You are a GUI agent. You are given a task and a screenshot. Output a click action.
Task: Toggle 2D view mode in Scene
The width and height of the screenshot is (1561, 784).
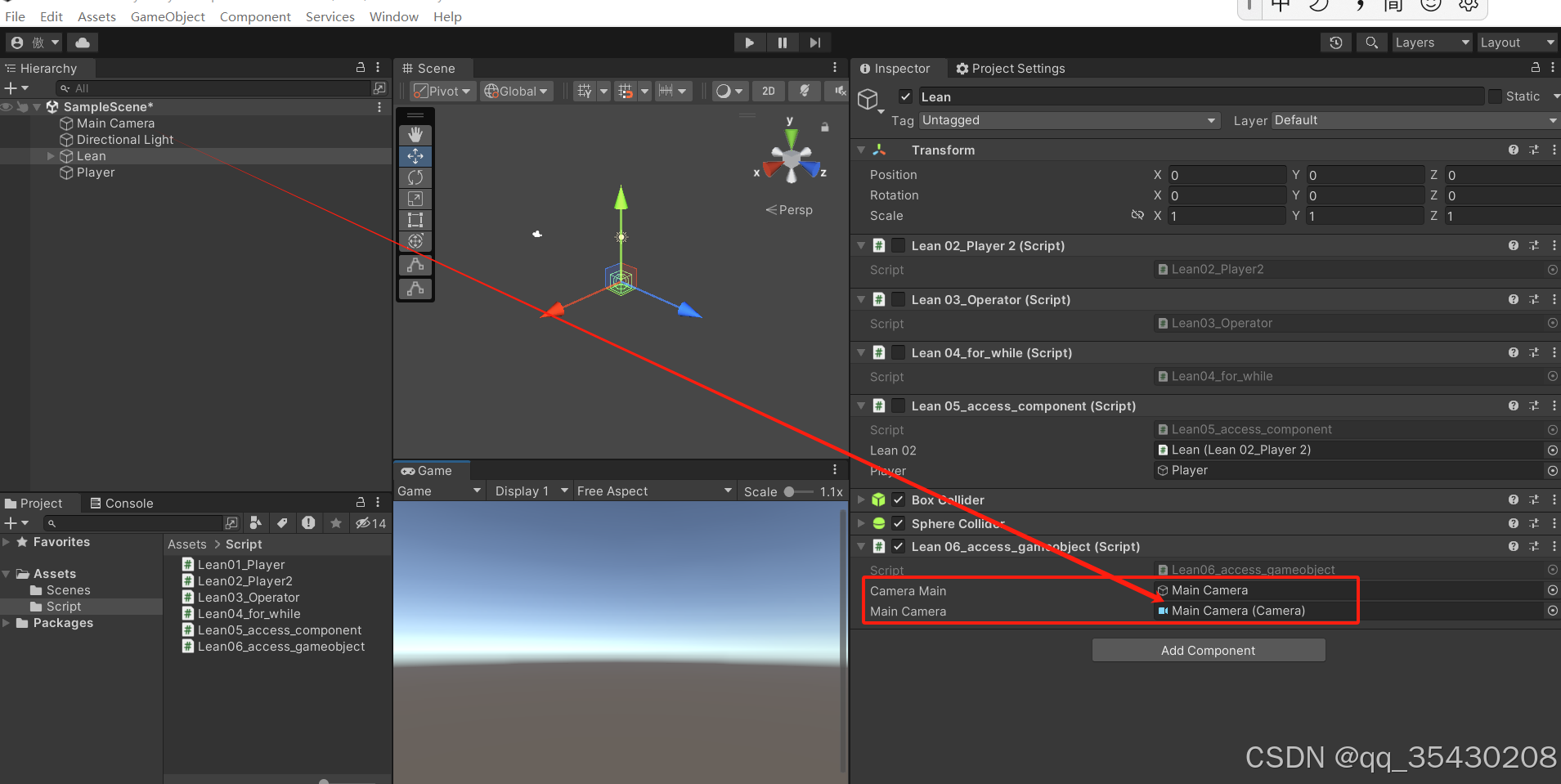(x=769, y=91)
